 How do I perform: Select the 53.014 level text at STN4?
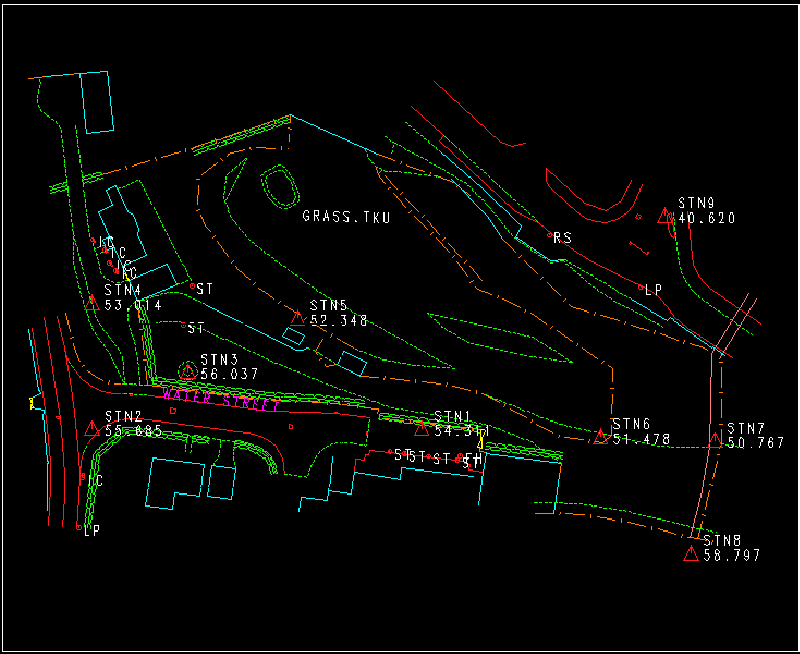click(x=133, y=305)
